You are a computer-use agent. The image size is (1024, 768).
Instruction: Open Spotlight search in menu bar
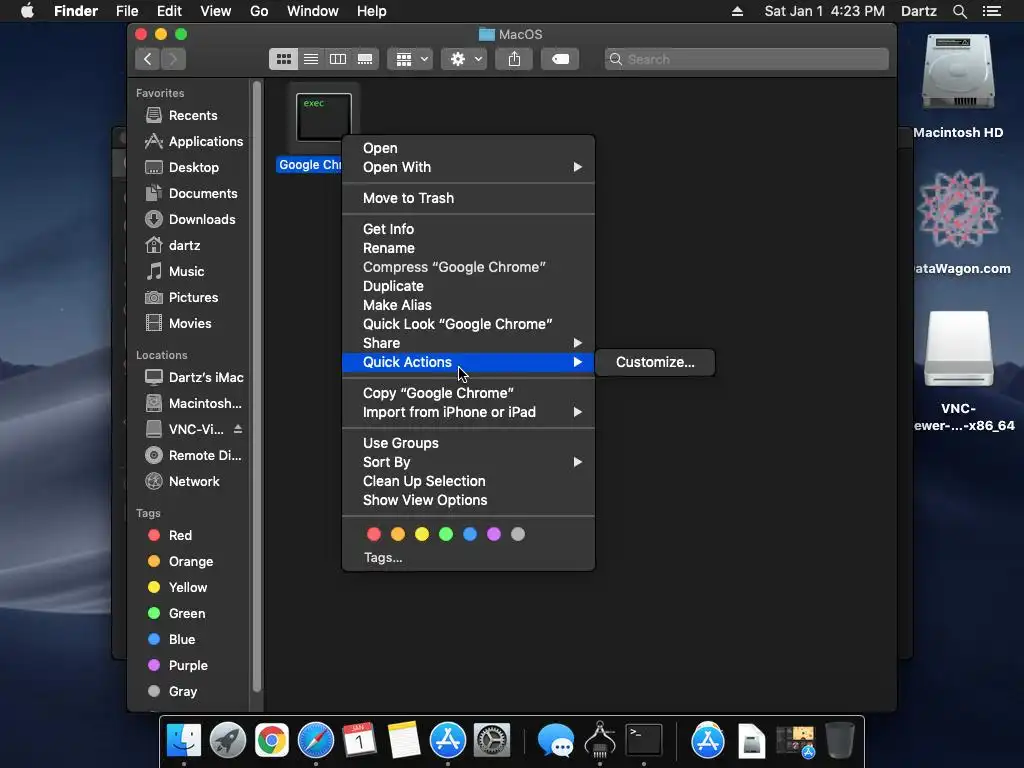click(x=959, y=11)
